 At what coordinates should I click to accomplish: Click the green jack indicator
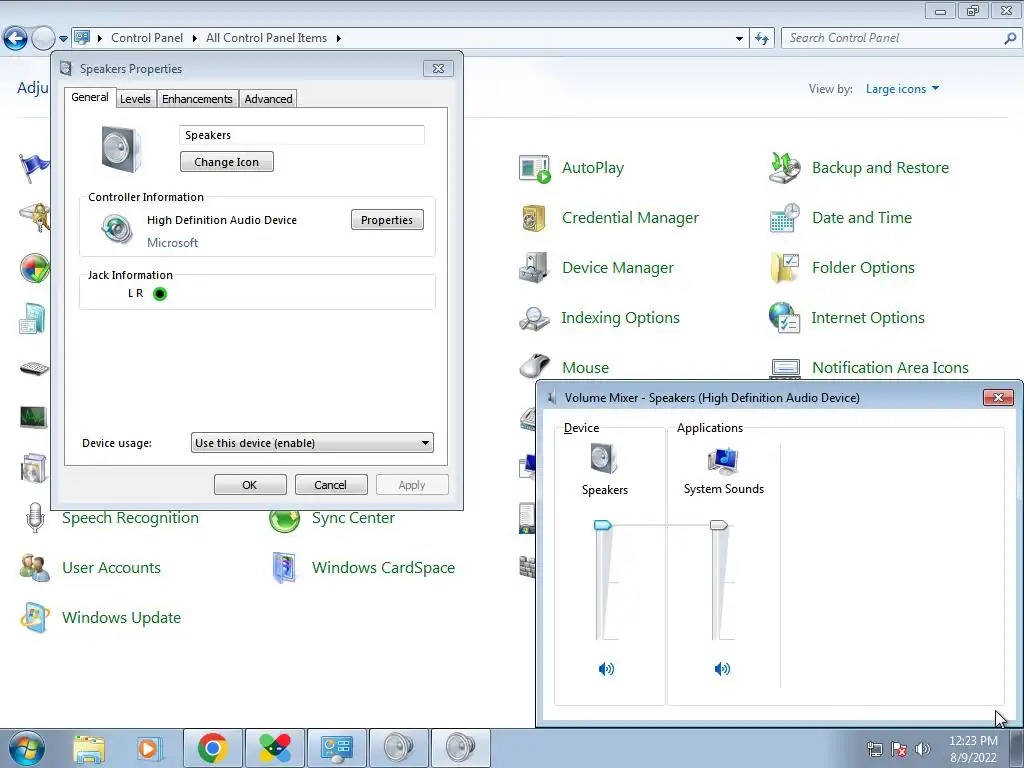160,294
